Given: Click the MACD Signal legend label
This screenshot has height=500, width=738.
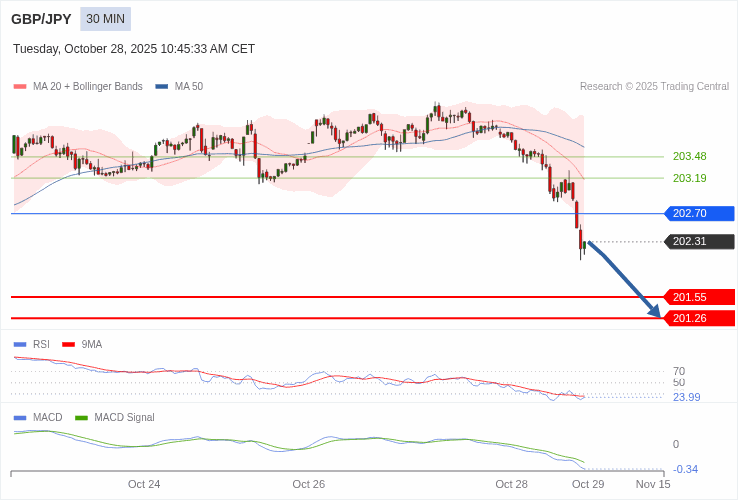Looking at the screenshot, I should pos(124,418).
